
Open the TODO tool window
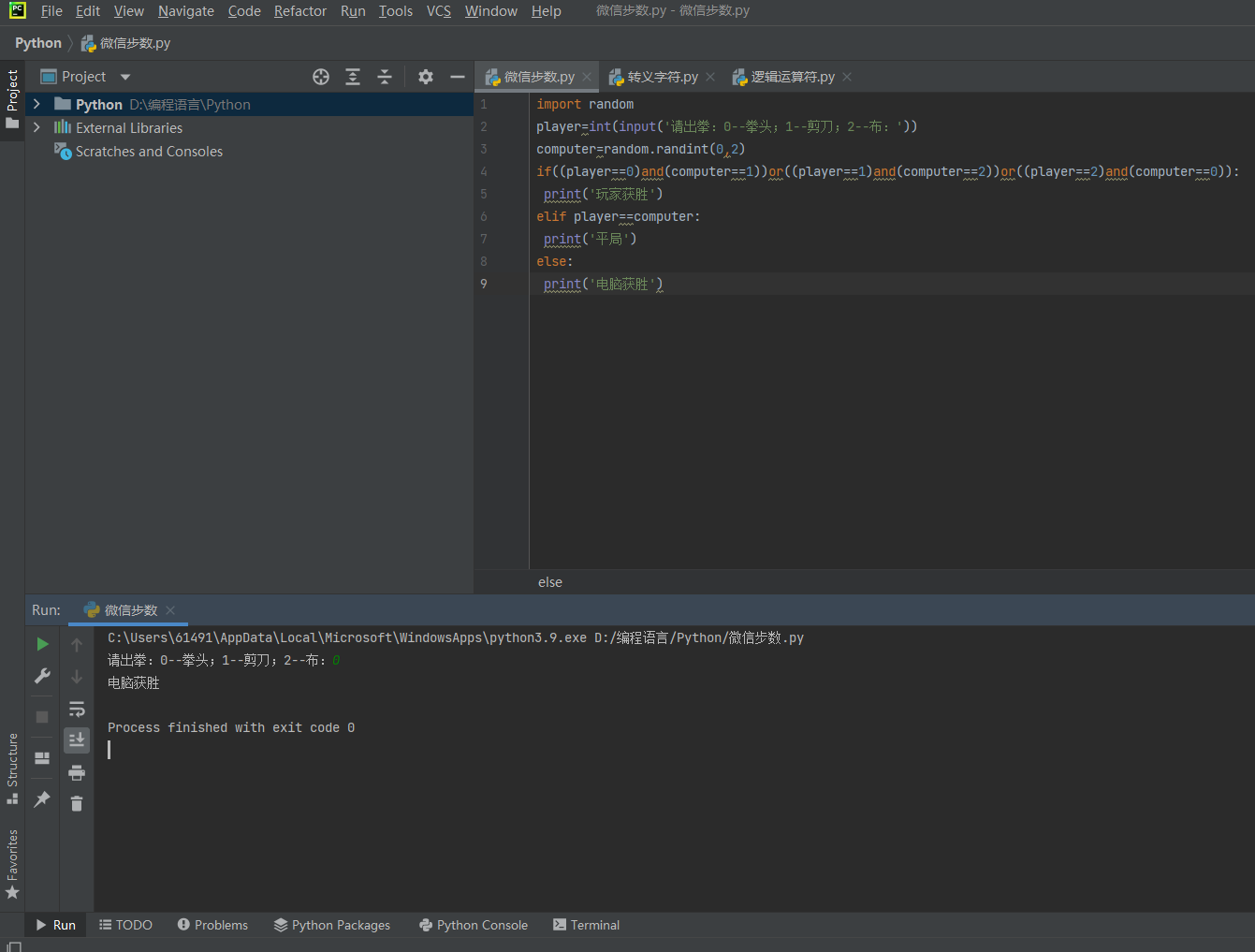click(x=125, y=925)
